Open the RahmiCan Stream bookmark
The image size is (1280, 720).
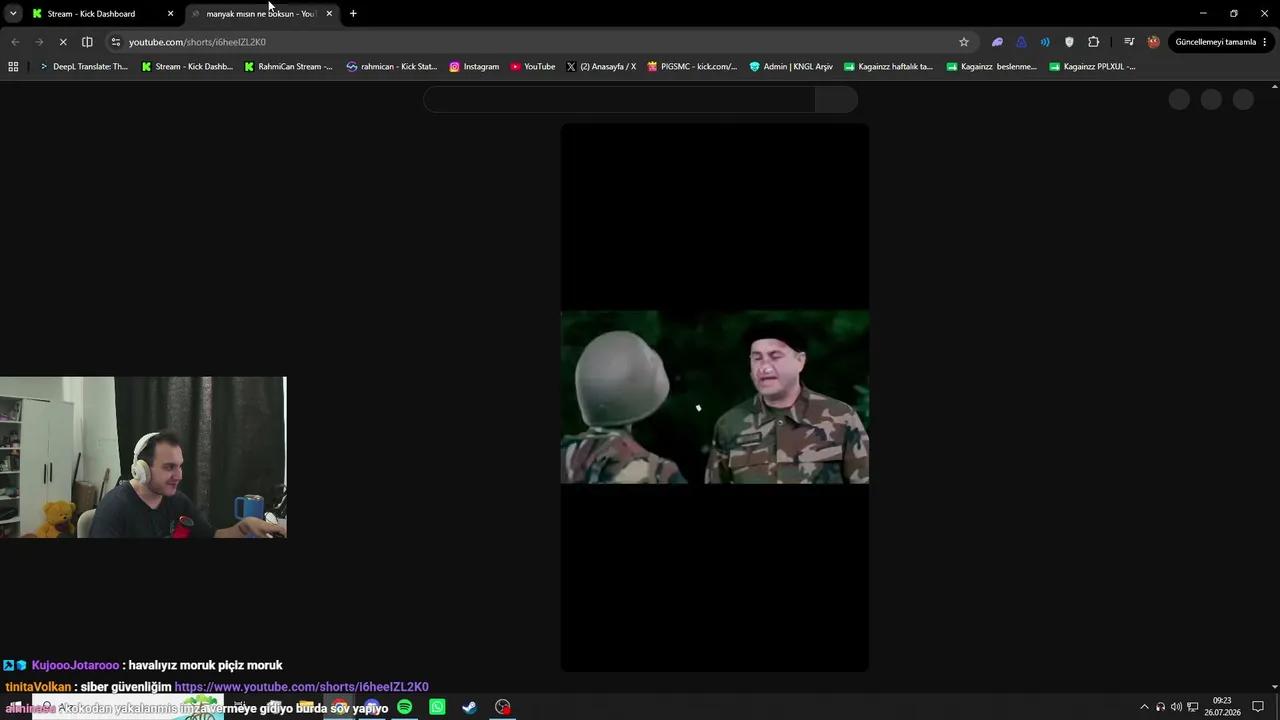(x=289, y=67)
